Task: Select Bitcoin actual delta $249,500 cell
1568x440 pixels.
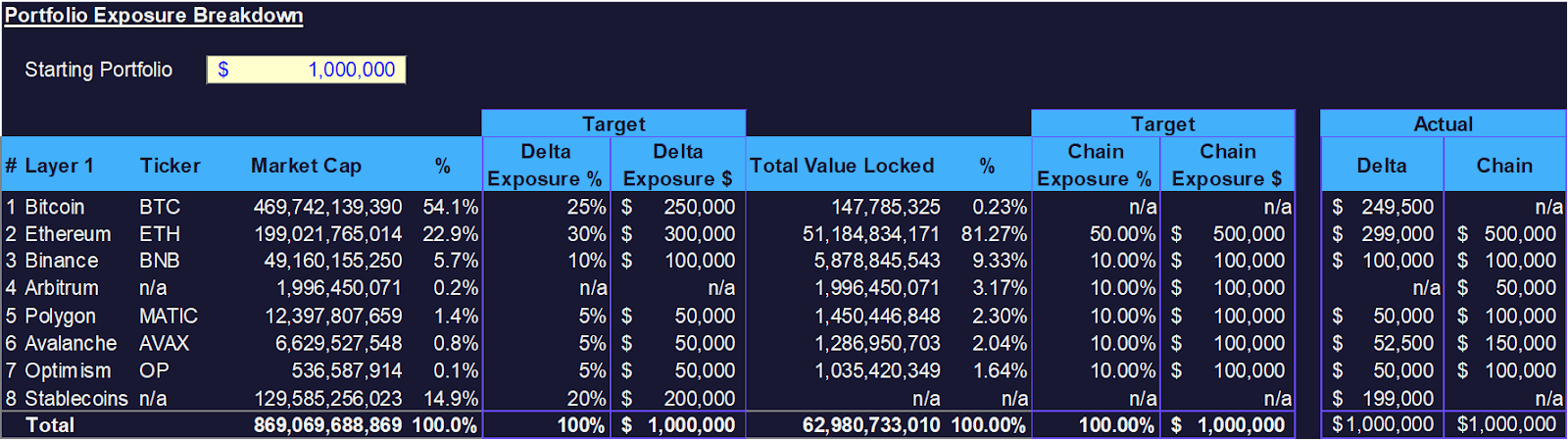Action: pos(1382,207)
